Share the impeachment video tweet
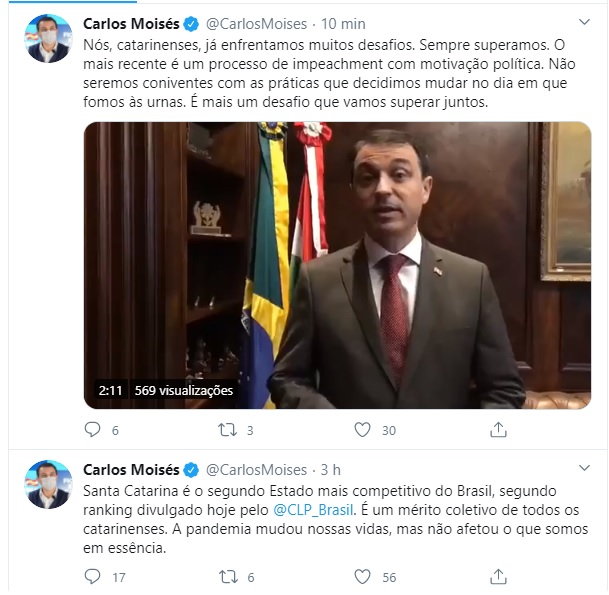This screenshot has width=609, height=595. pos(498,430)
